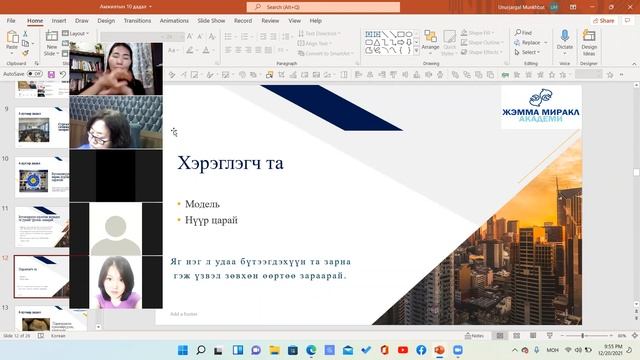Click the New Slide icon
This screenshot has width=640, height=360.
pos(51,36)
